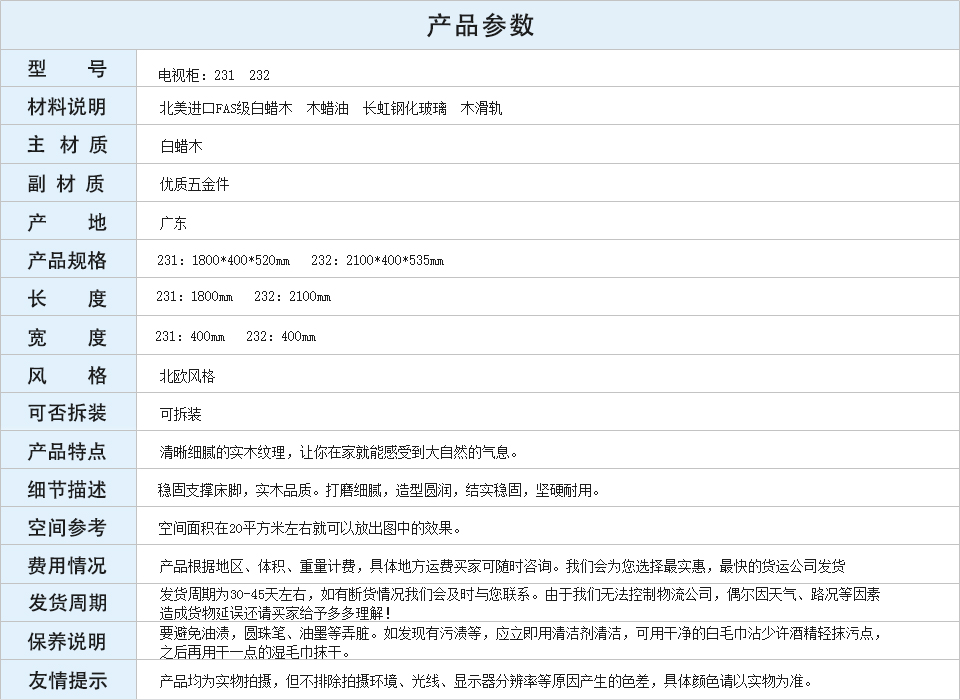Select the 空间参考 label cell

pos(67,527)
